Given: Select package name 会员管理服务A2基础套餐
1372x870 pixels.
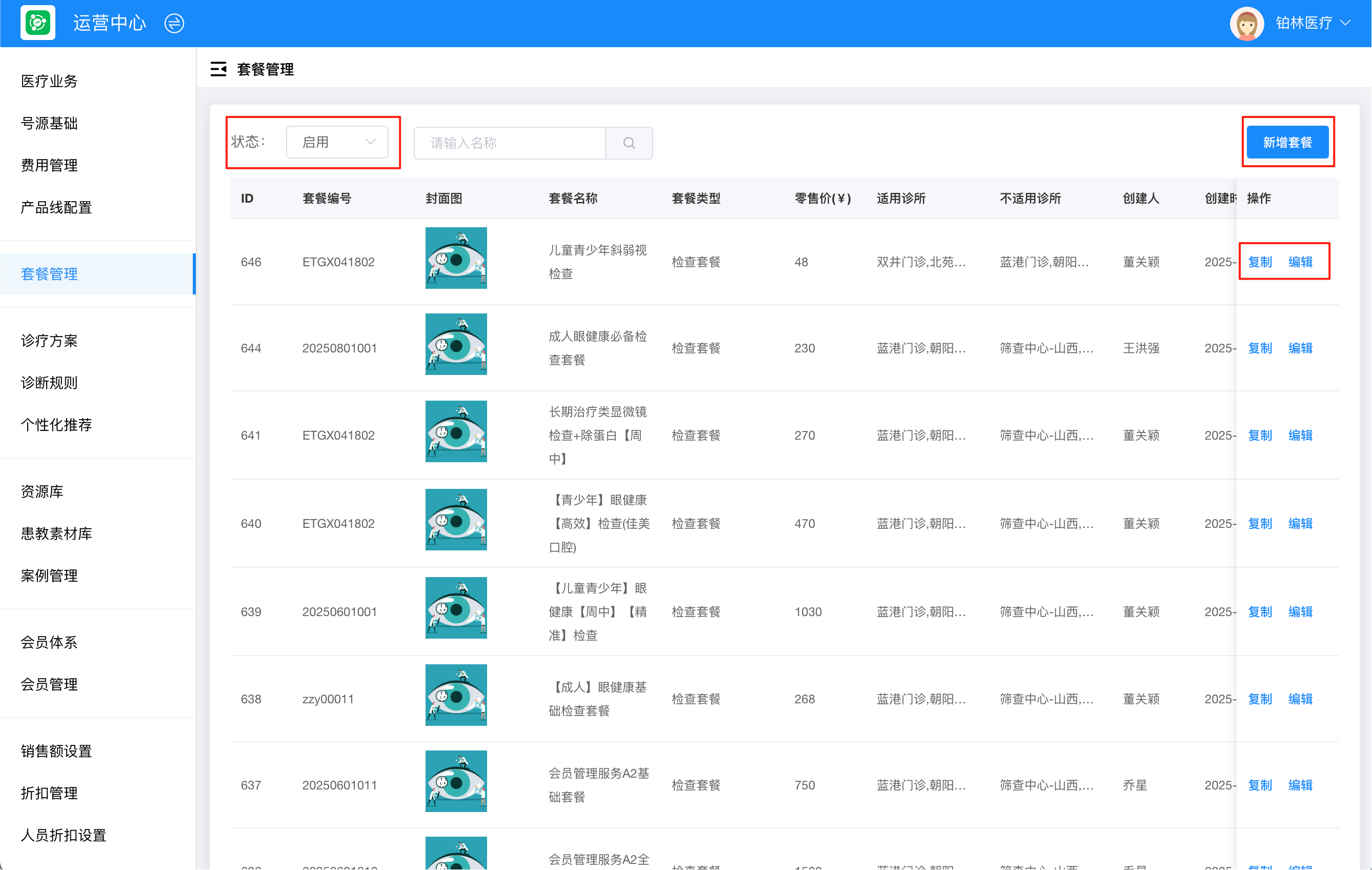Looking at the screenshot, I should click(599, 785).
